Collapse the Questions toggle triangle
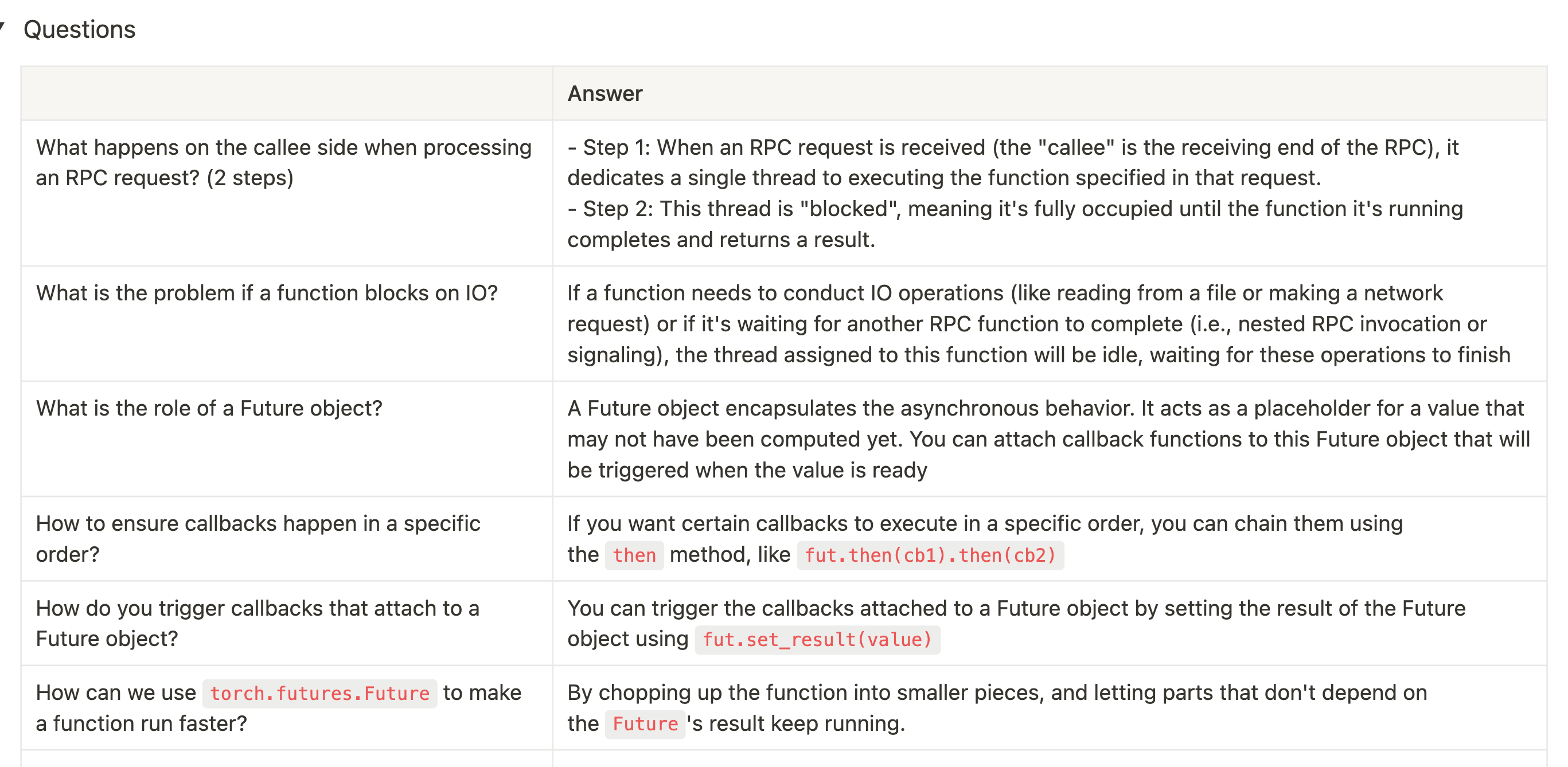 click(x=2, y=27)
